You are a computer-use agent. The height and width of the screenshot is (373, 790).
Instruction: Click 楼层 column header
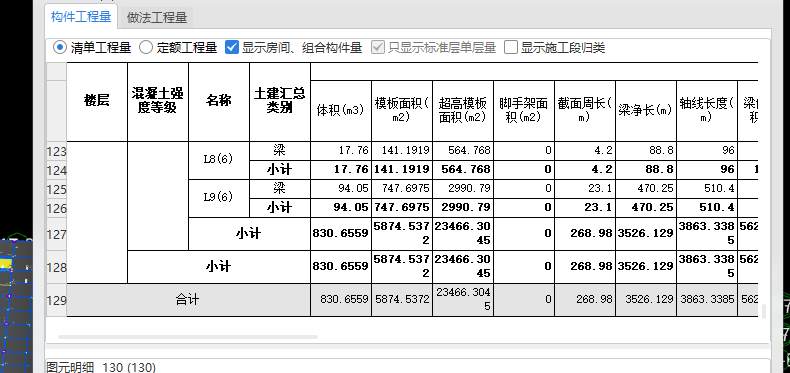click(97, 101)
